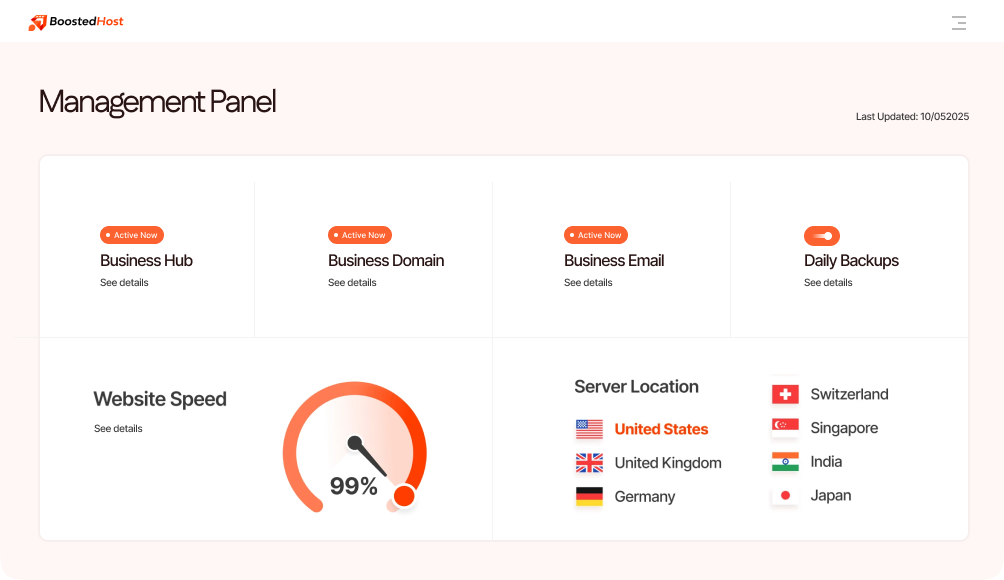Open the hamburger menu icon

(x=959, y=23)
